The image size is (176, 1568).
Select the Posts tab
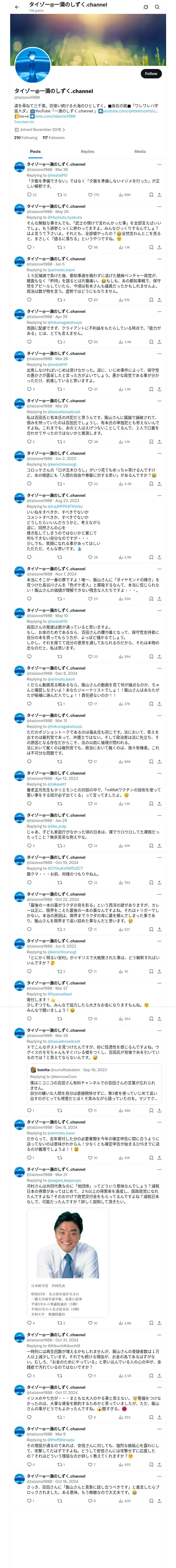[35, 152]
